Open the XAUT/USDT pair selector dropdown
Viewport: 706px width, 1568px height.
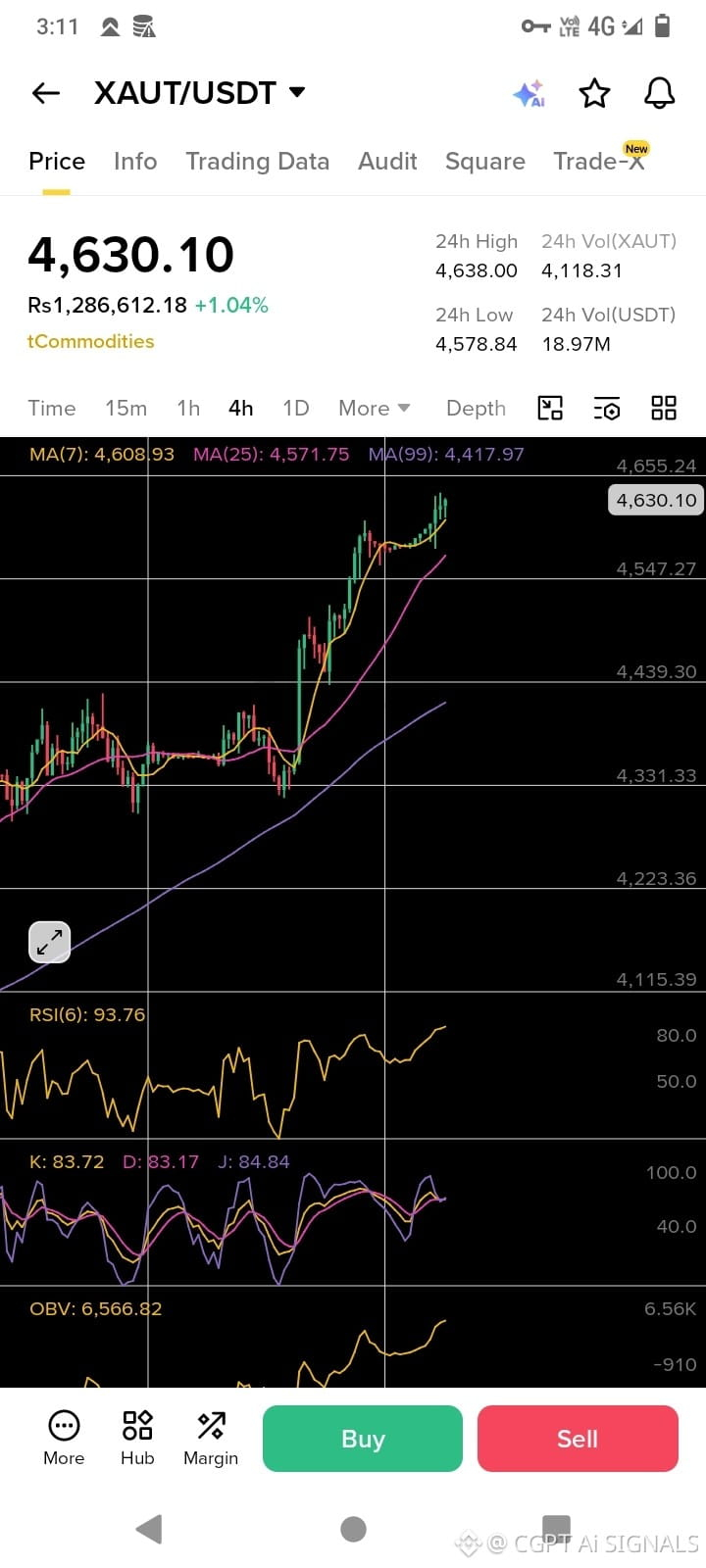click(x=200, y=93)
